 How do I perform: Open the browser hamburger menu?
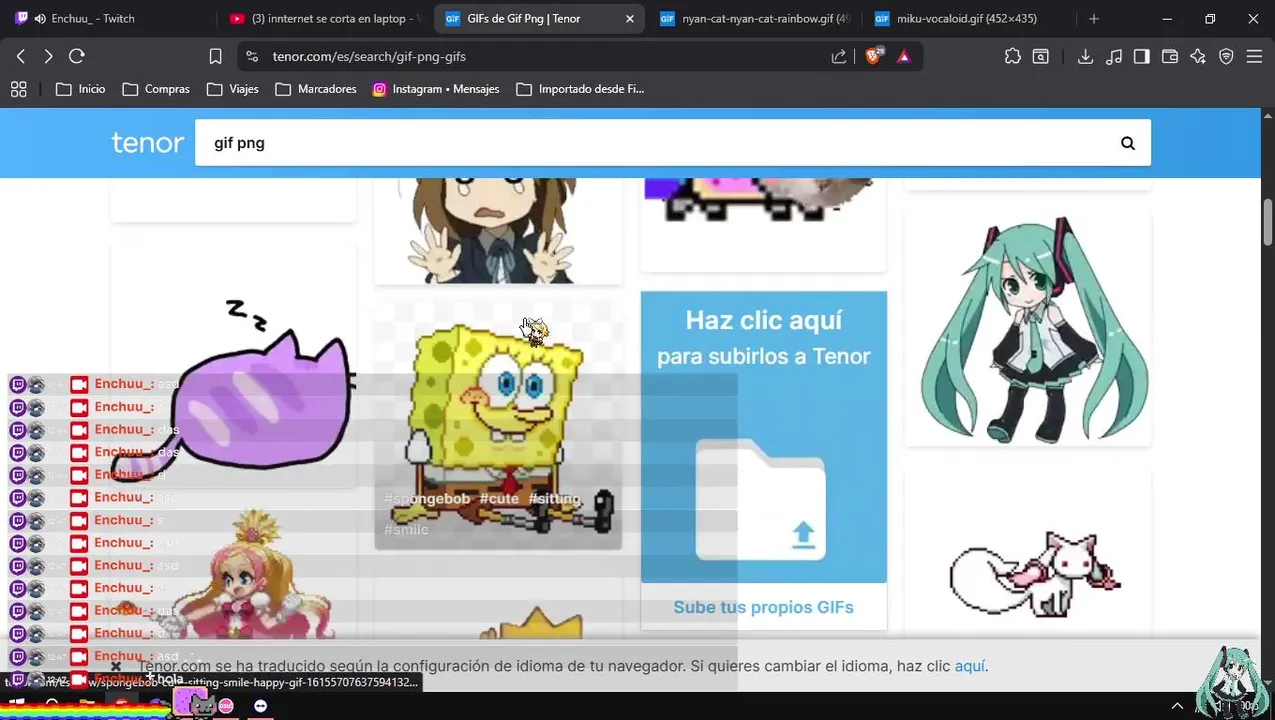click(1254, 57)
